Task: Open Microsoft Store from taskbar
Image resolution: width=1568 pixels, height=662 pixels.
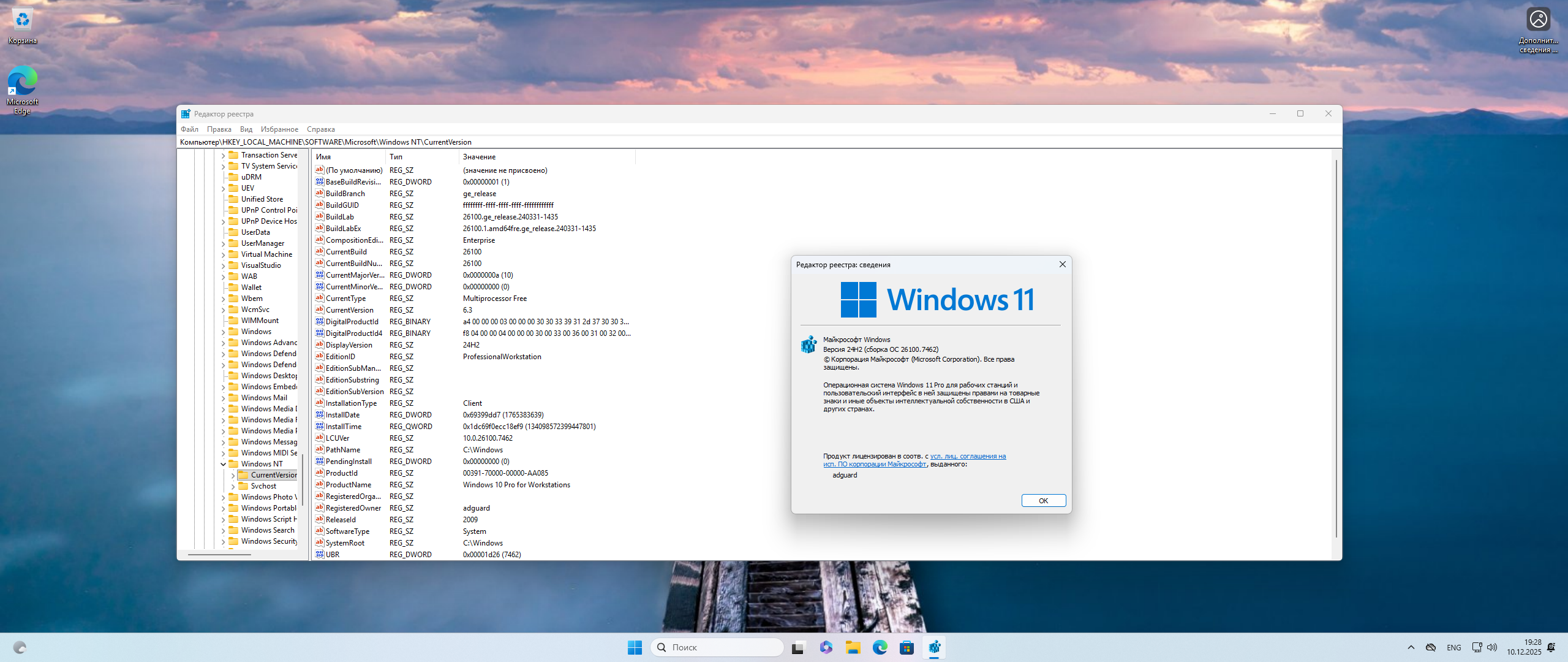Action: pyautogui.click(x=907, y=647)
